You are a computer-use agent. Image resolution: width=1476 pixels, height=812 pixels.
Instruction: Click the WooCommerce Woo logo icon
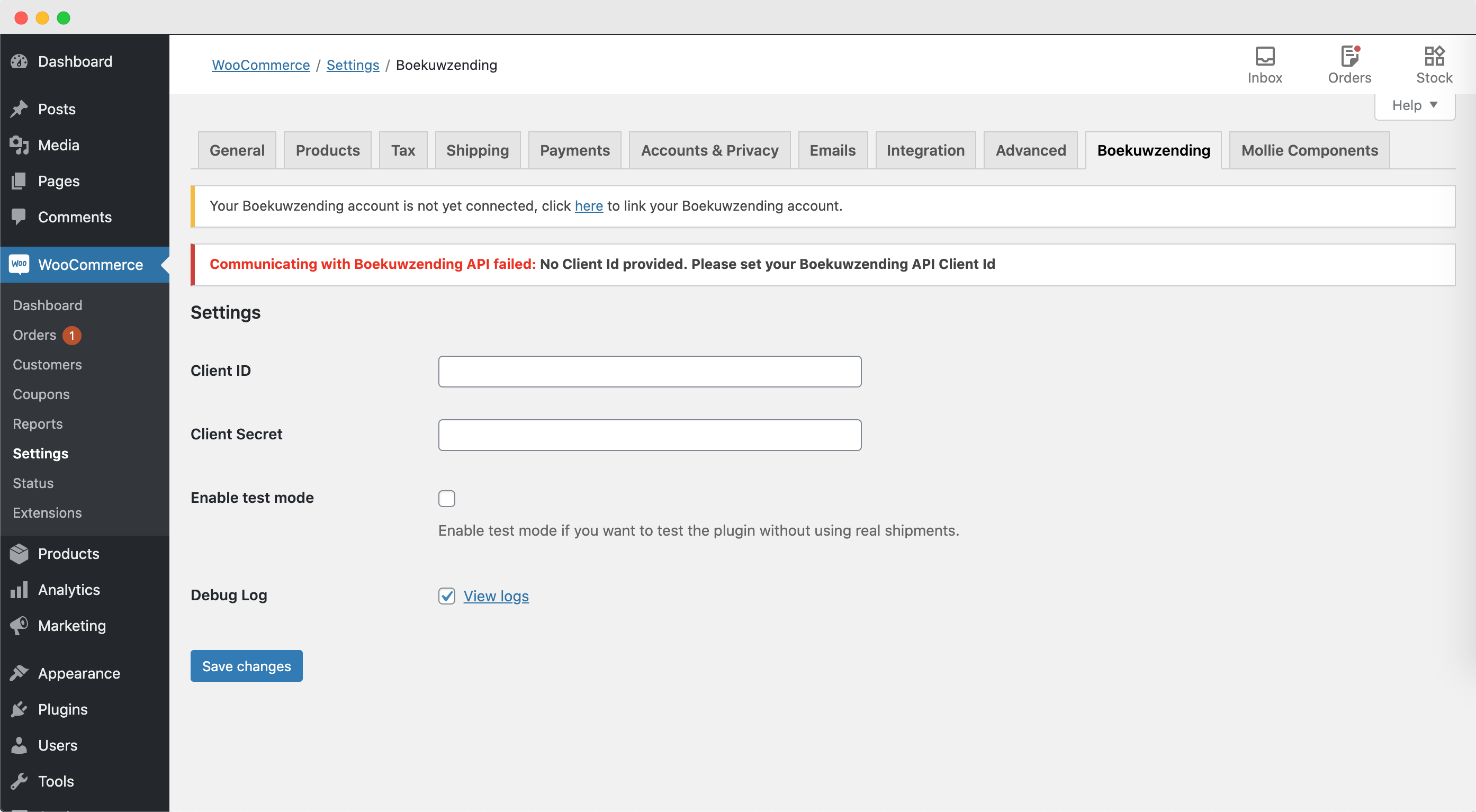pyautogui.click(x=19, y=264)
